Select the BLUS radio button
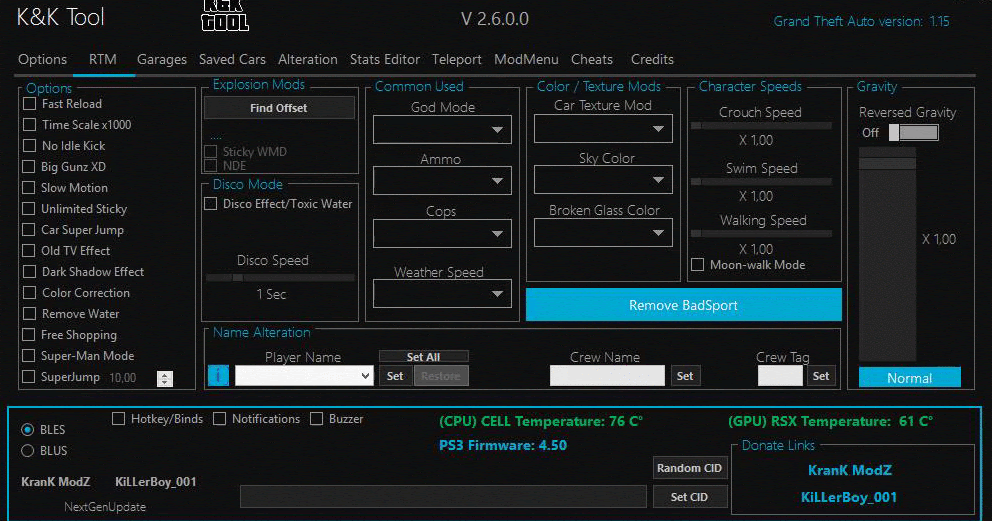Viewport: 992px width, 521px height. pos(27,451)
